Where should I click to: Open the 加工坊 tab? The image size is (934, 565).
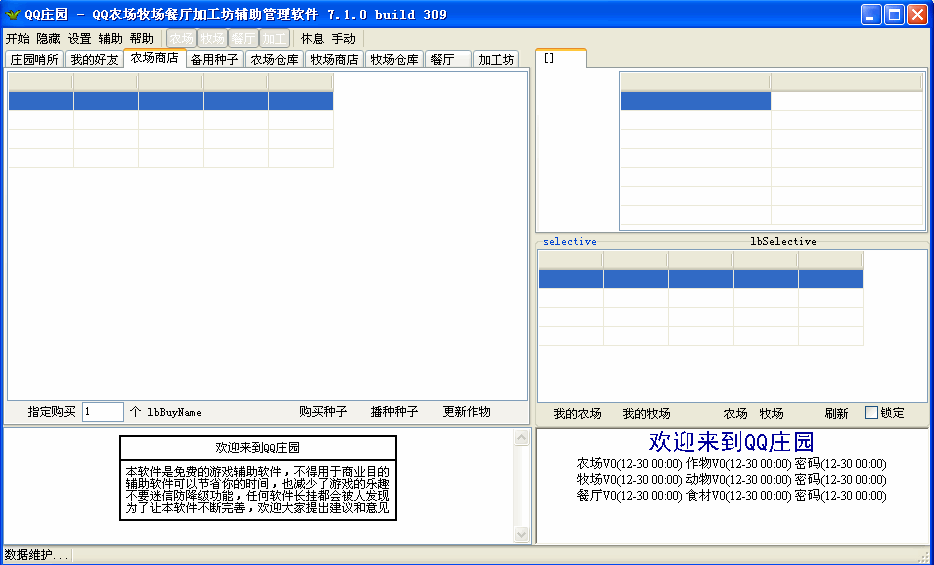496,60
